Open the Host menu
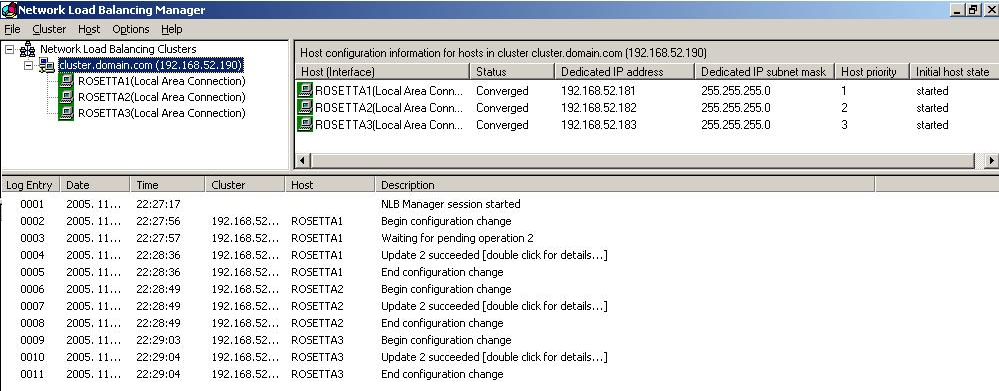999x391 pixels. coord(89,29)
